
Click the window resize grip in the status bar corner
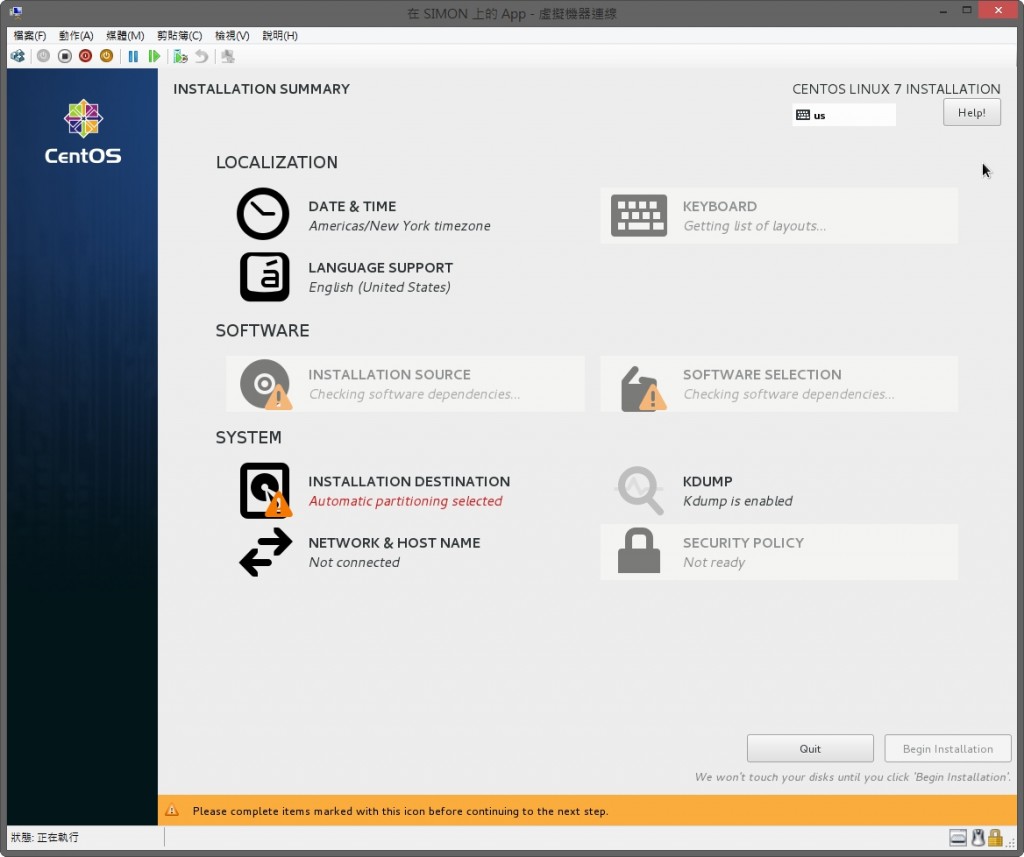click(x=1011, y=843)
